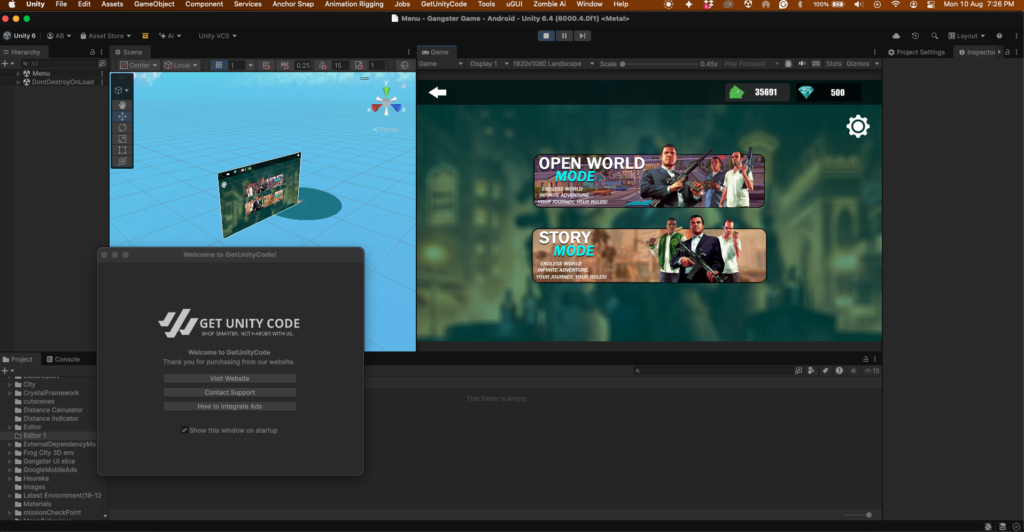The height and width of the screenshot is (532, 1024).
Task: Open the Undo History icon
Action: [x=915, y=36]
